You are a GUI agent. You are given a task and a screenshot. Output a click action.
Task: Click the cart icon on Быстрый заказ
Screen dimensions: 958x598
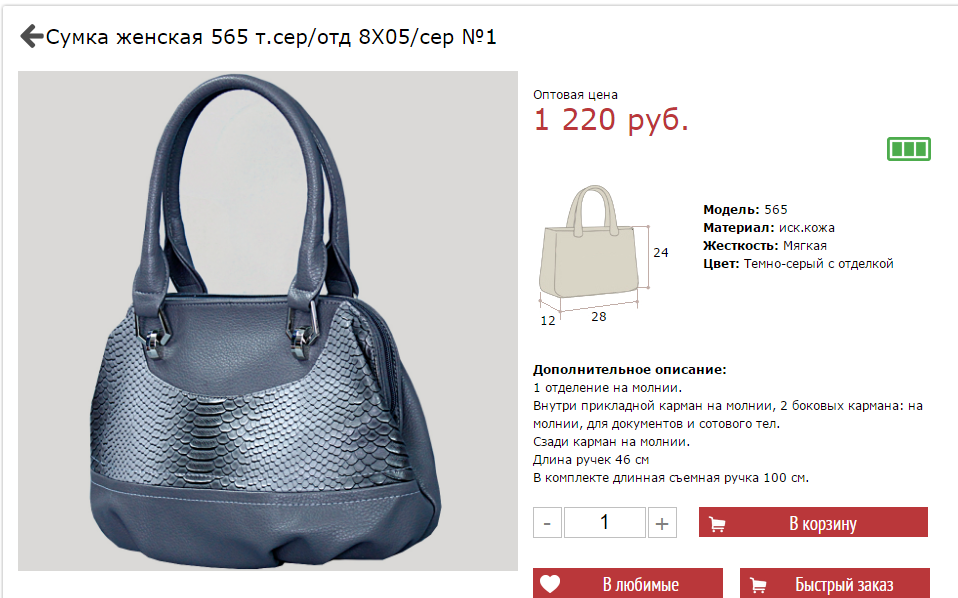pyautogui.click(x=758, y=585)
